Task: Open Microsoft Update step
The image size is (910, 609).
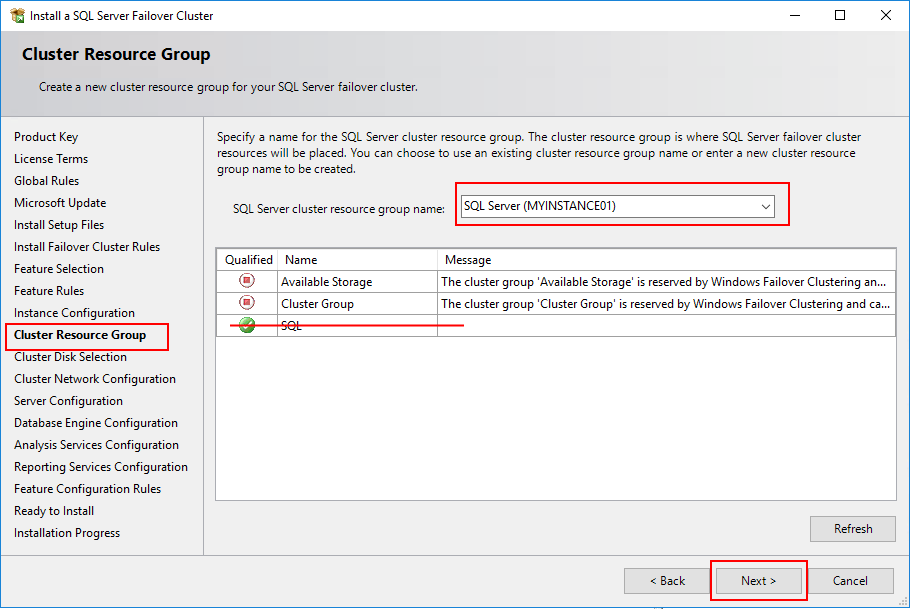Action: (x=60, y=203)
